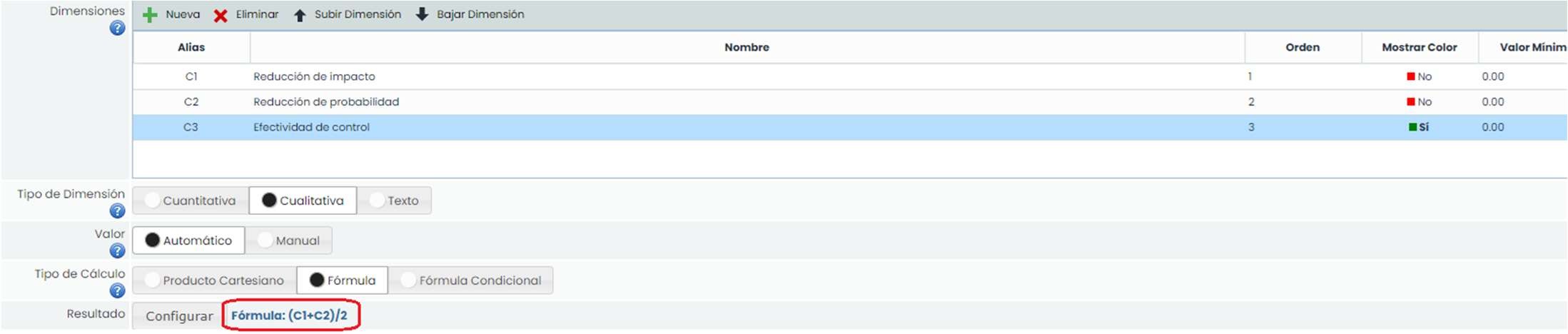Sort by the Nombre column header

coord(747,47)
